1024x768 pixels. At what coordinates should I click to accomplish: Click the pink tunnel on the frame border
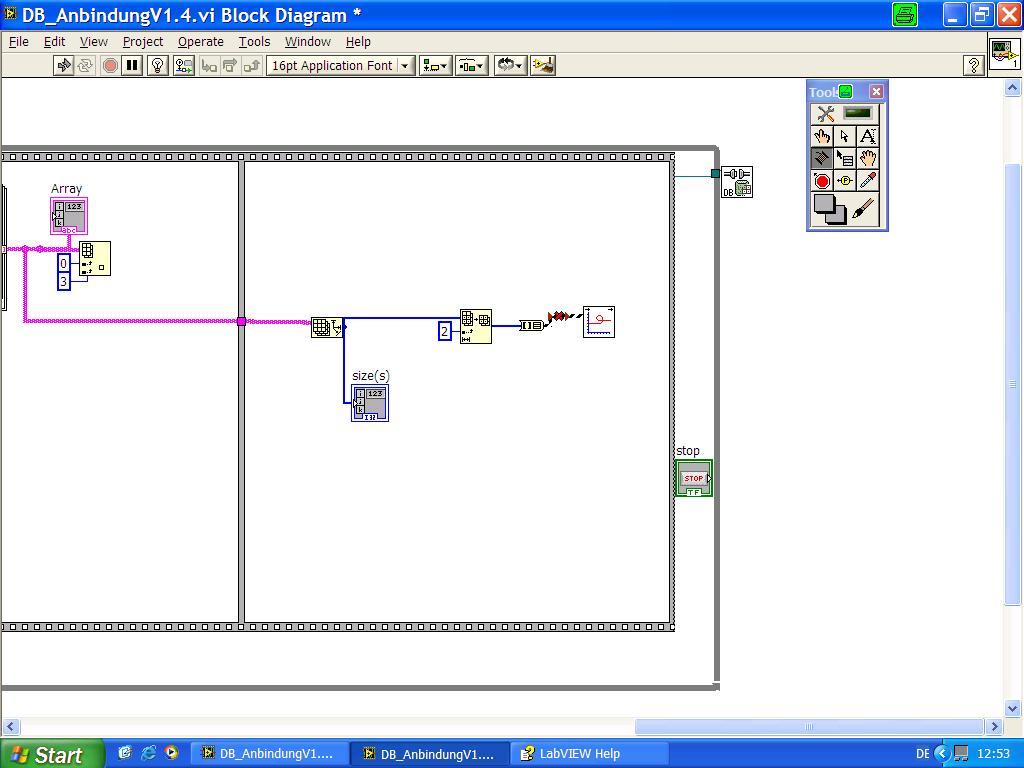click(241, 321)
